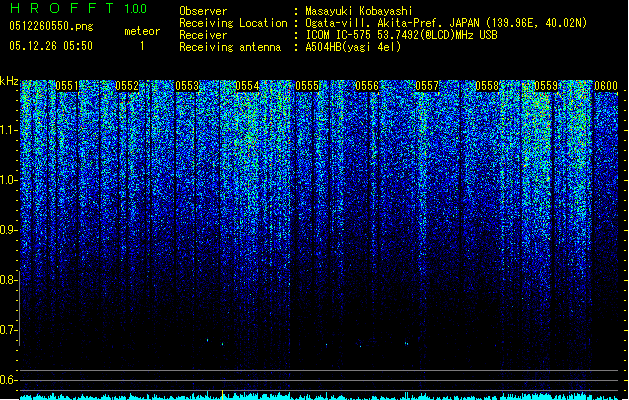The image size is (629, 400).
Task: Click the A504HB(yagi 4el) antenna text
Action: tap(353, 47)
